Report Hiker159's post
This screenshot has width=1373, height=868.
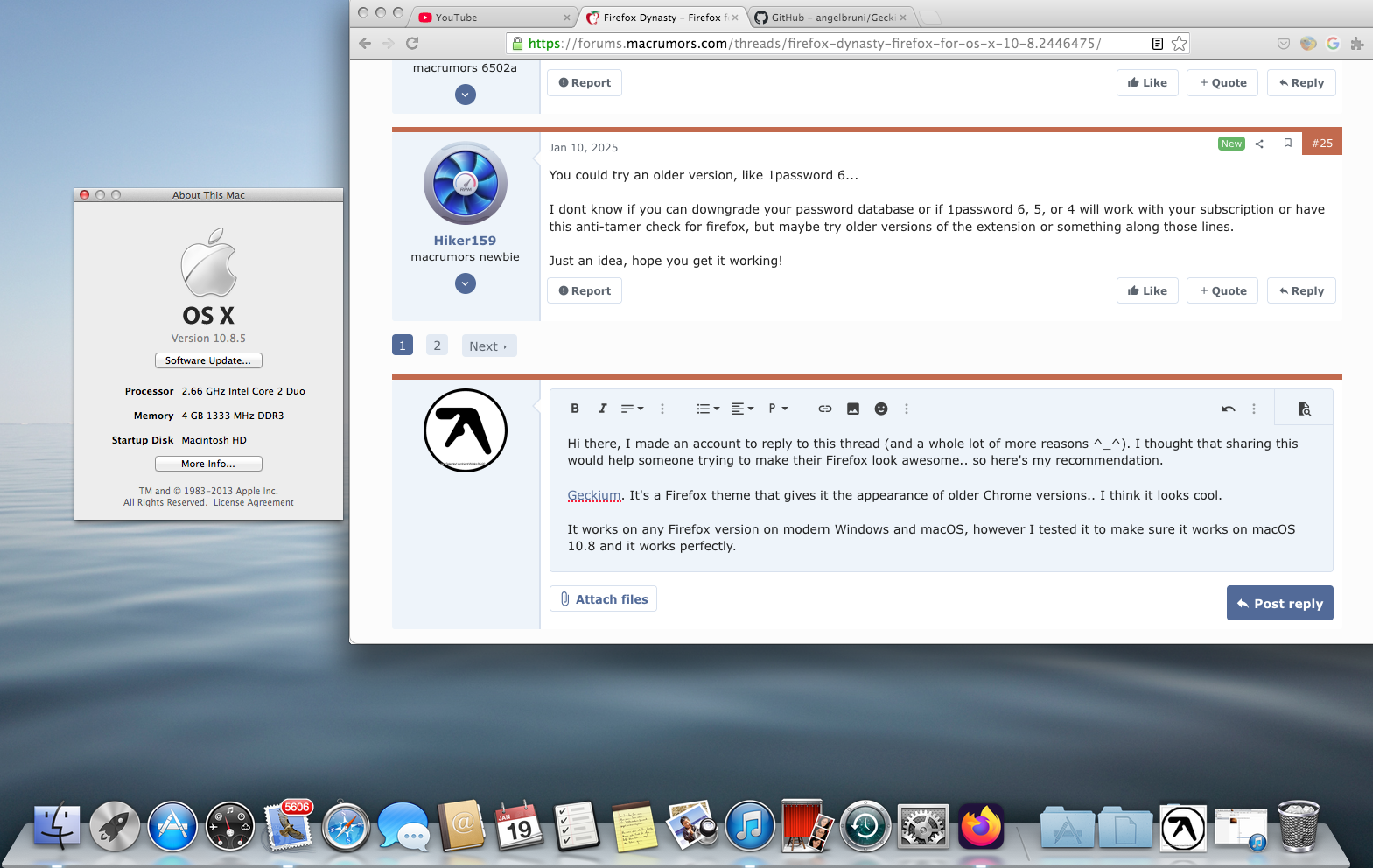[585, 291]
